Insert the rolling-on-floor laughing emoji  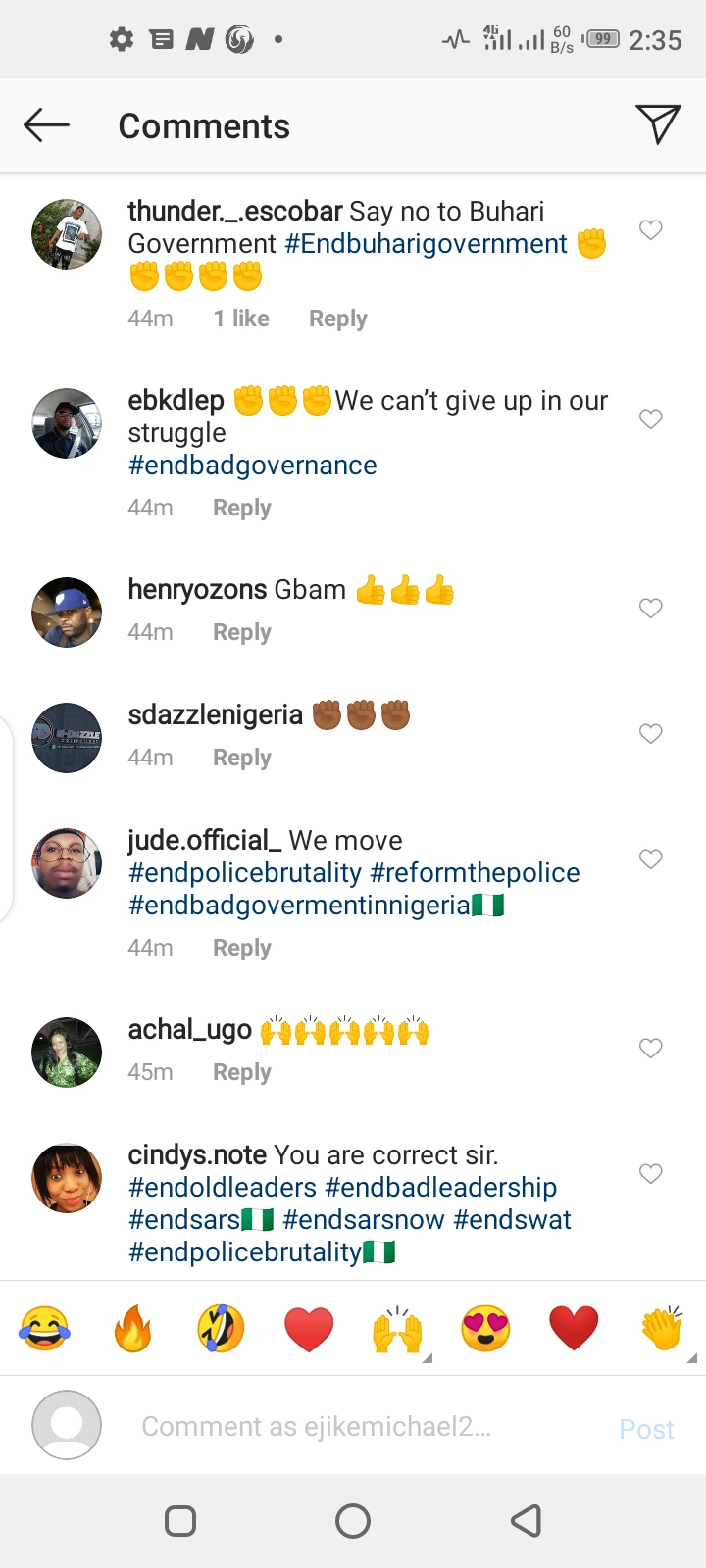[221, 1330]
